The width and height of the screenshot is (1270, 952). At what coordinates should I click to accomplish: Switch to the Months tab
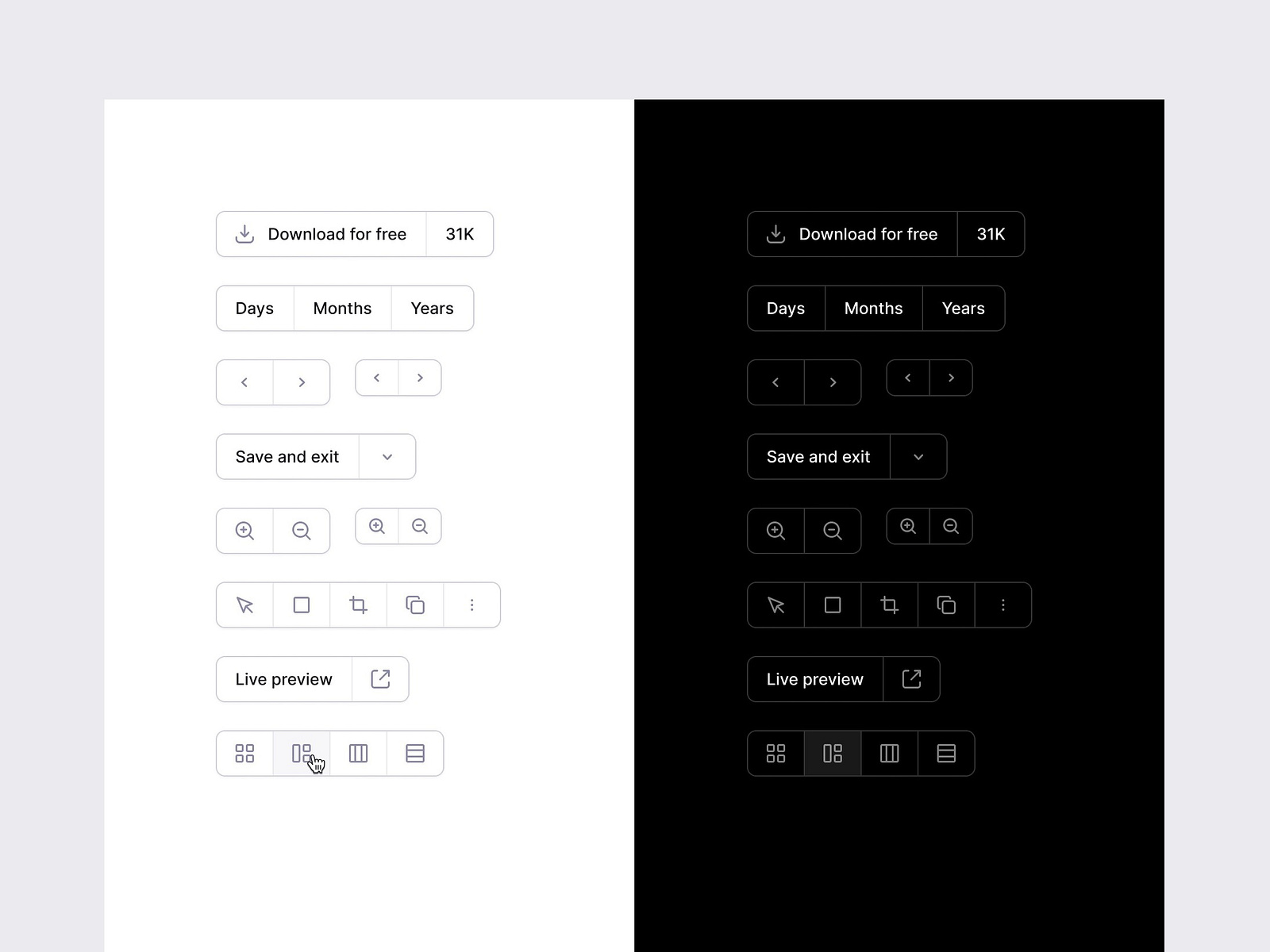342,308
